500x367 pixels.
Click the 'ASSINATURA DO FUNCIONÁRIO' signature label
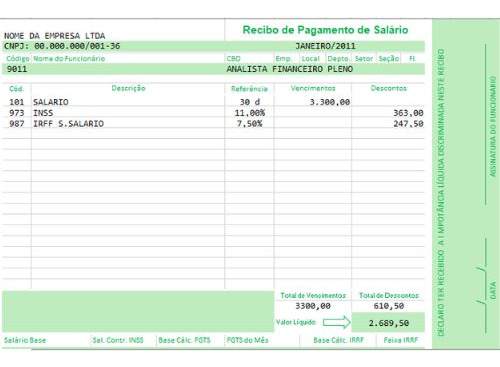(x=493, y=126)
